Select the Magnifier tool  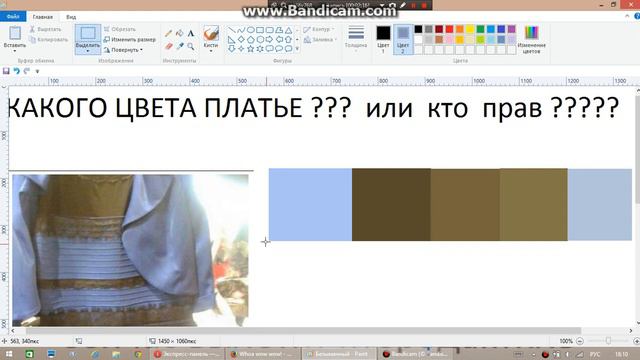191,46
